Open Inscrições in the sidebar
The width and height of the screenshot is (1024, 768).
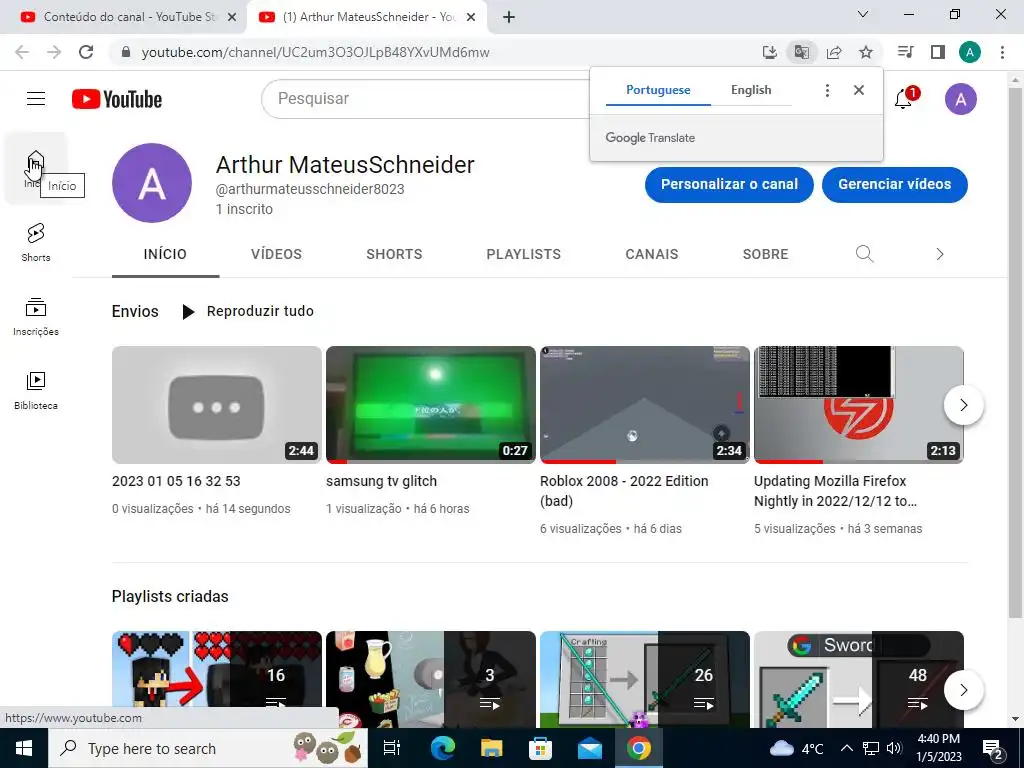36,317
